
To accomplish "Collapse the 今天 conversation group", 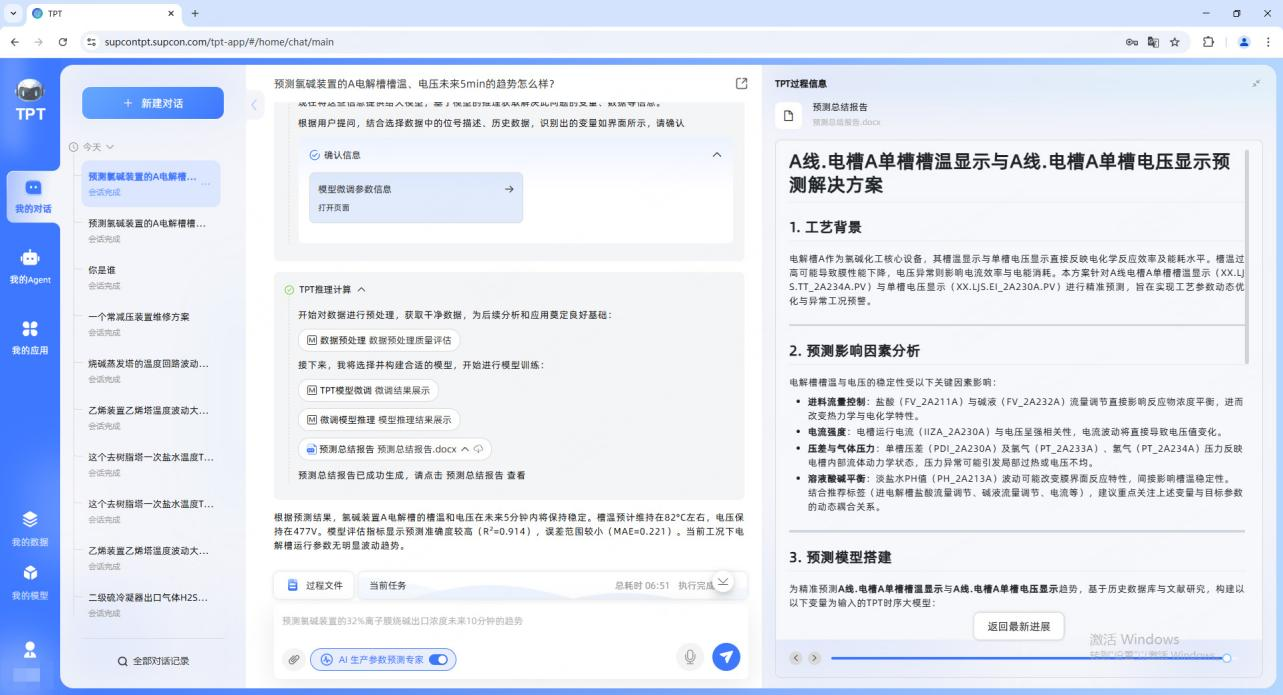I will (x=110, y=147).
